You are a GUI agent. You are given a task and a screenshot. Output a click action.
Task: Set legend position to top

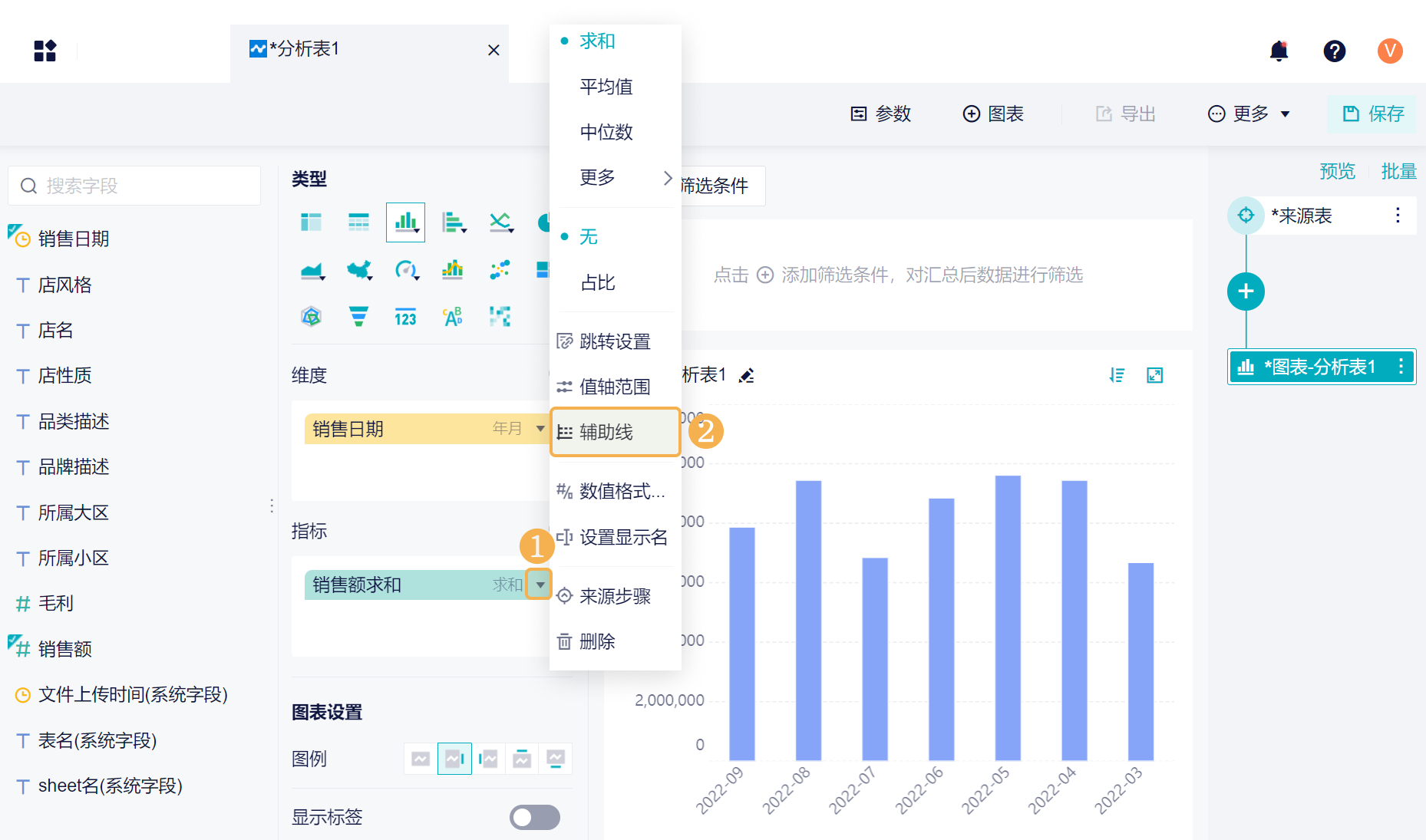click(x=522, y=759)
